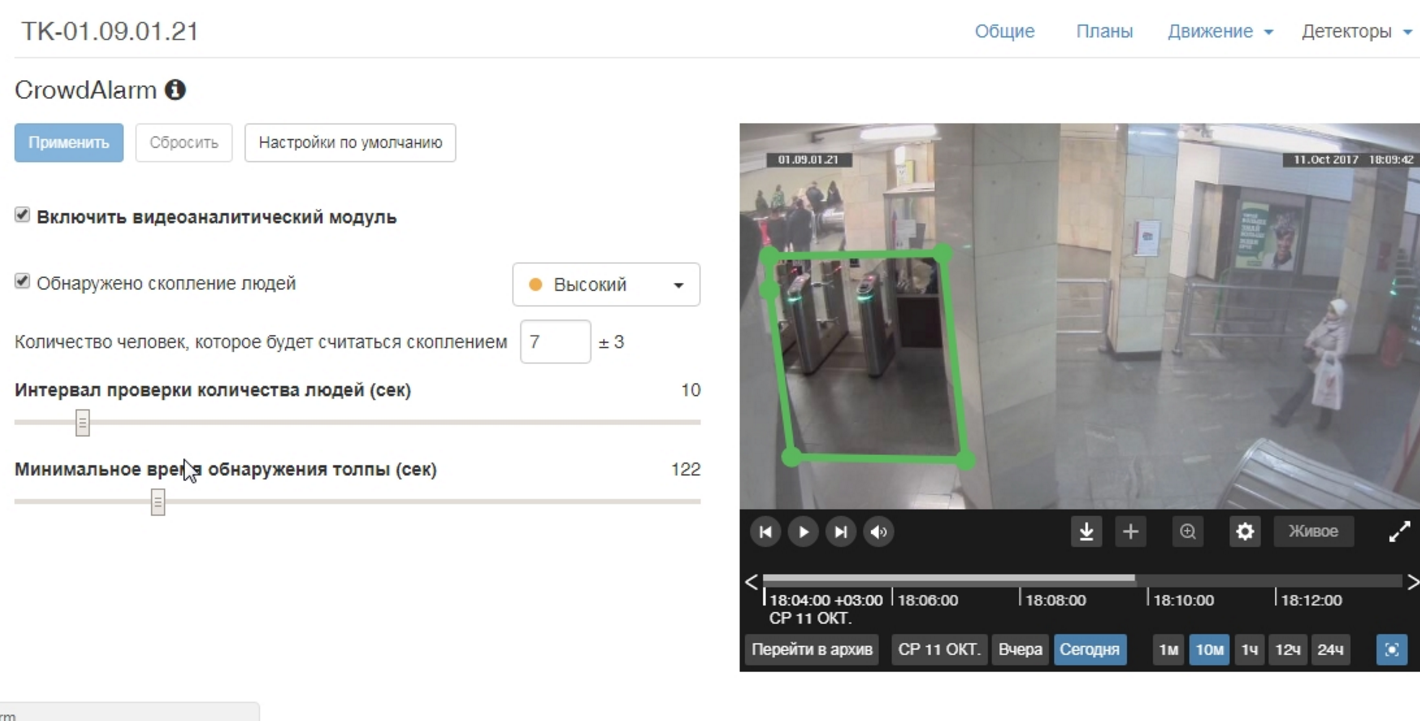This screenshot has width=1420, height=721.
Task: Click the focus icon near 24ч
Action: [x=1392, y=650]
